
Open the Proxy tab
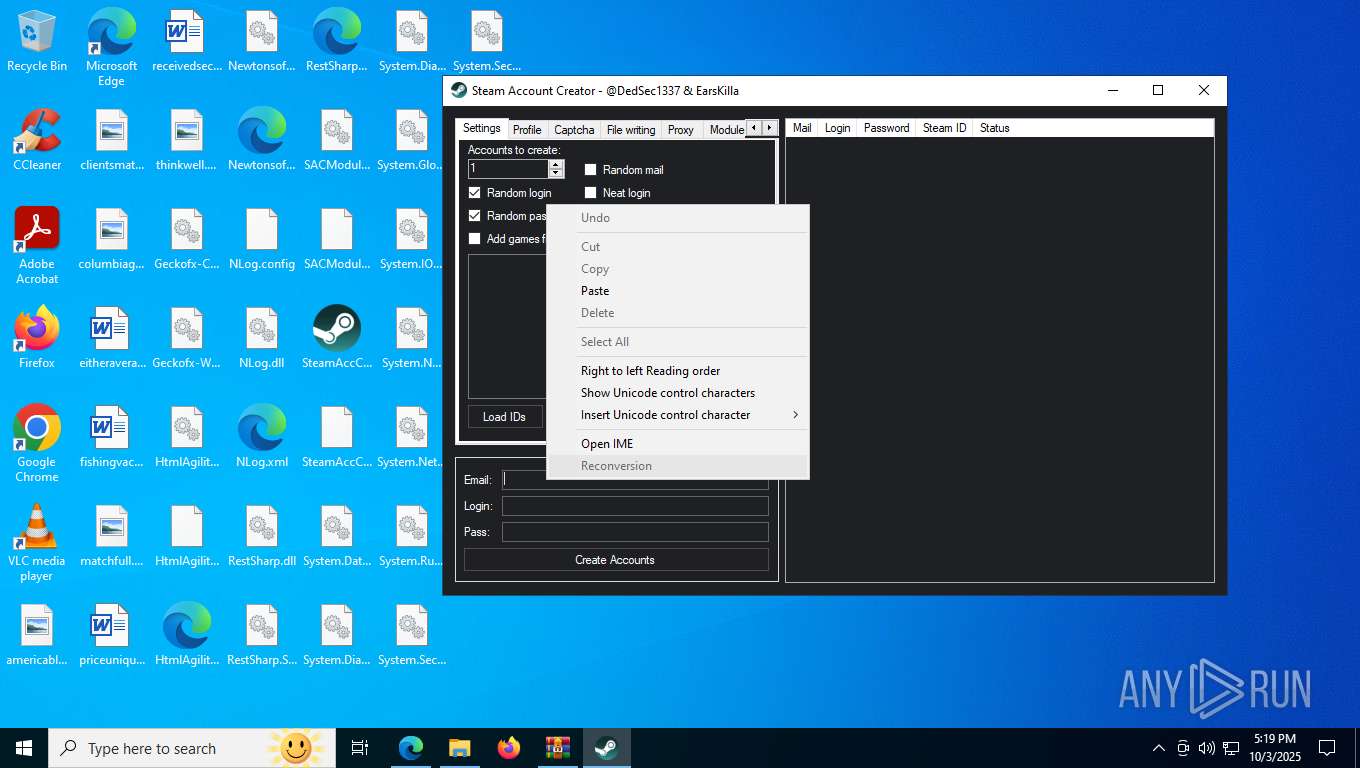tap(681, 130)
